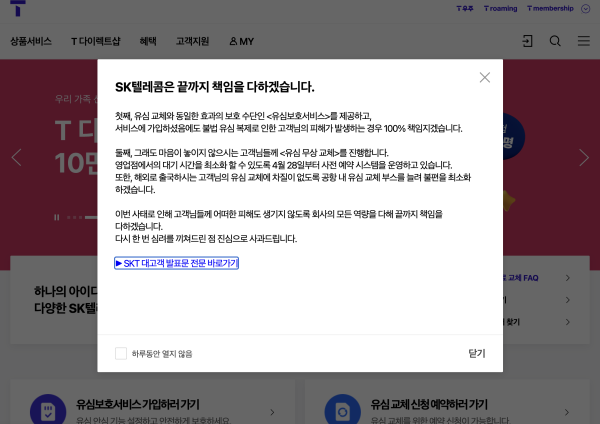
Task: Go to next banner slide arrow
Action: pyautogui.click(x=584, y=157)
